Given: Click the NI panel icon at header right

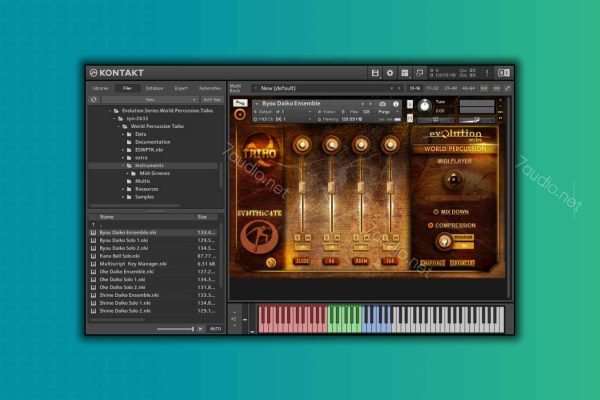Looking at the screenshot, I should (x=504, y=73).
